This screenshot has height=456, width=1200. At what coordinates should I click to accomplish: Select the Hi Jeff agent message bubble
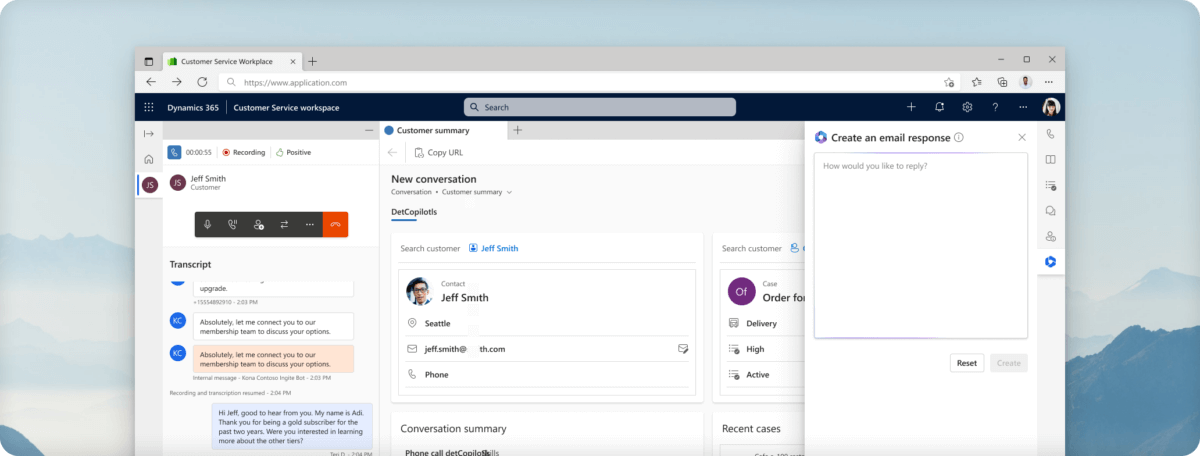click(292, 426)
